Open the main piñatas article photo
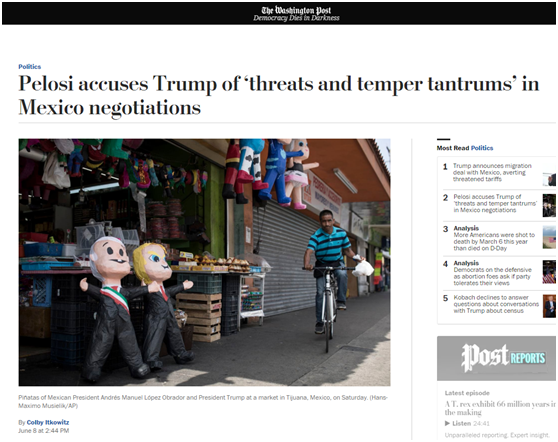 point(204,262)
